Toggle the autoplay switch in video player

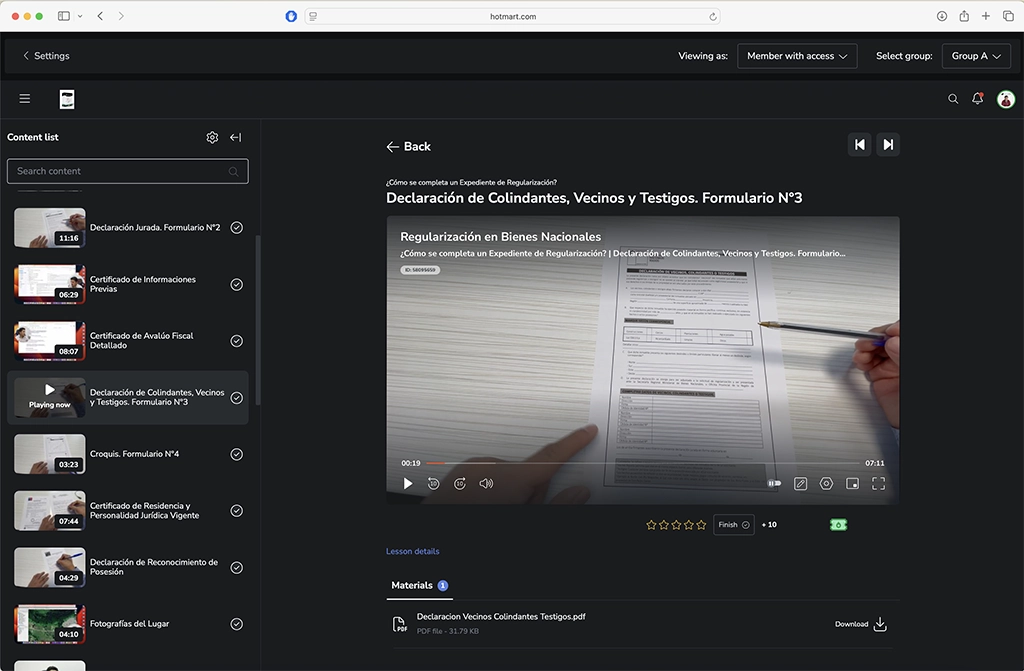pos(774,483)
